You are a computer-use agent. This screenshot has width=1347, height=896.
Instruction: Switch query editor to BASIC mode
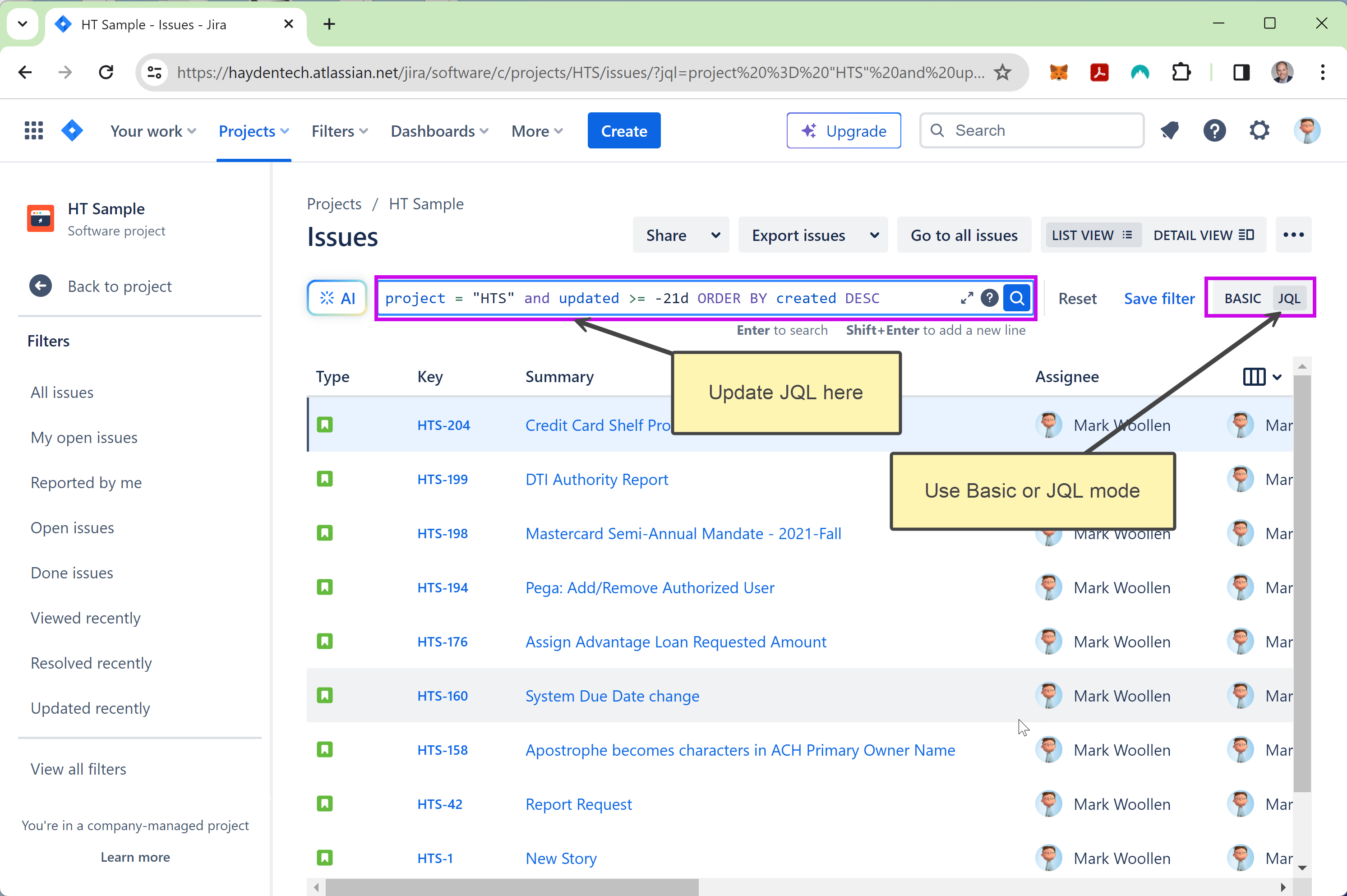(1242, 298)
